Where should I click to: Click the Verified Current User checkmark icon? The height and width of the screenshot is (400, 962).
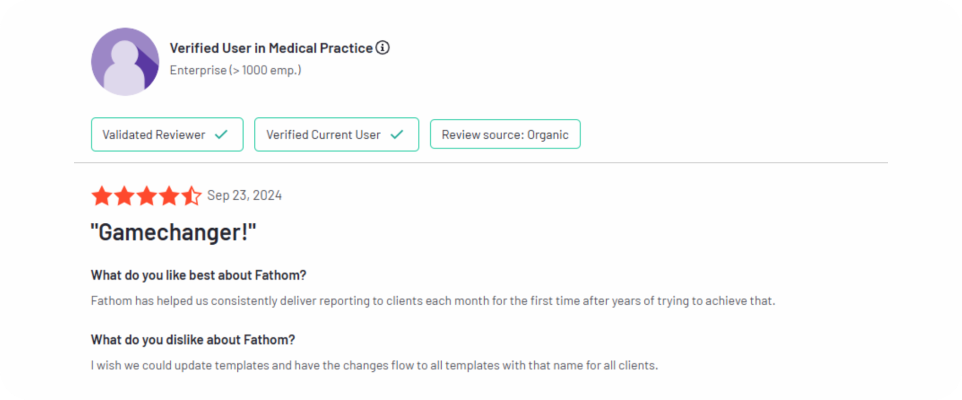tap(397, 135)
